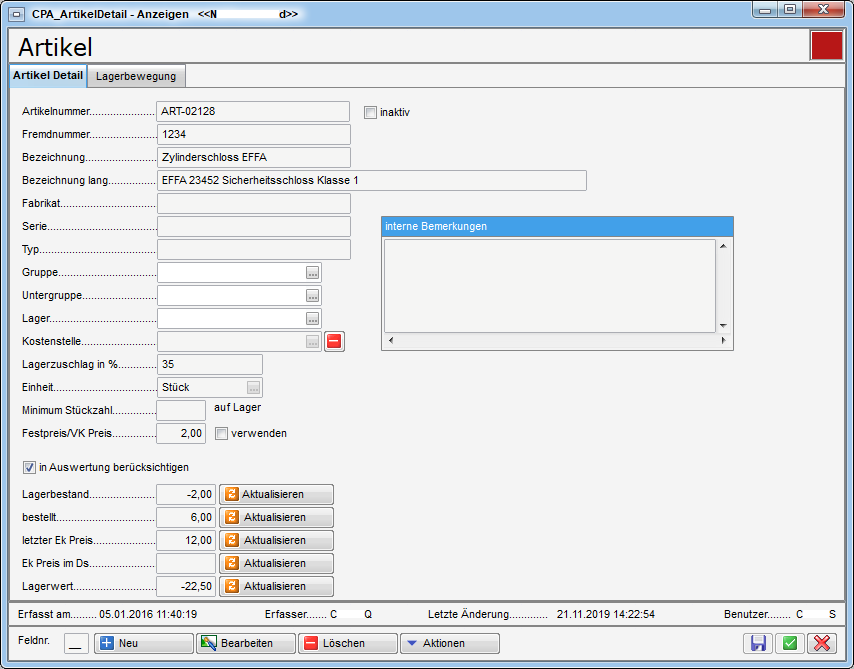This screenshot has width=854, height=669.
Task: Click the green checkmark confirm icon
Action: click(789, 644)
